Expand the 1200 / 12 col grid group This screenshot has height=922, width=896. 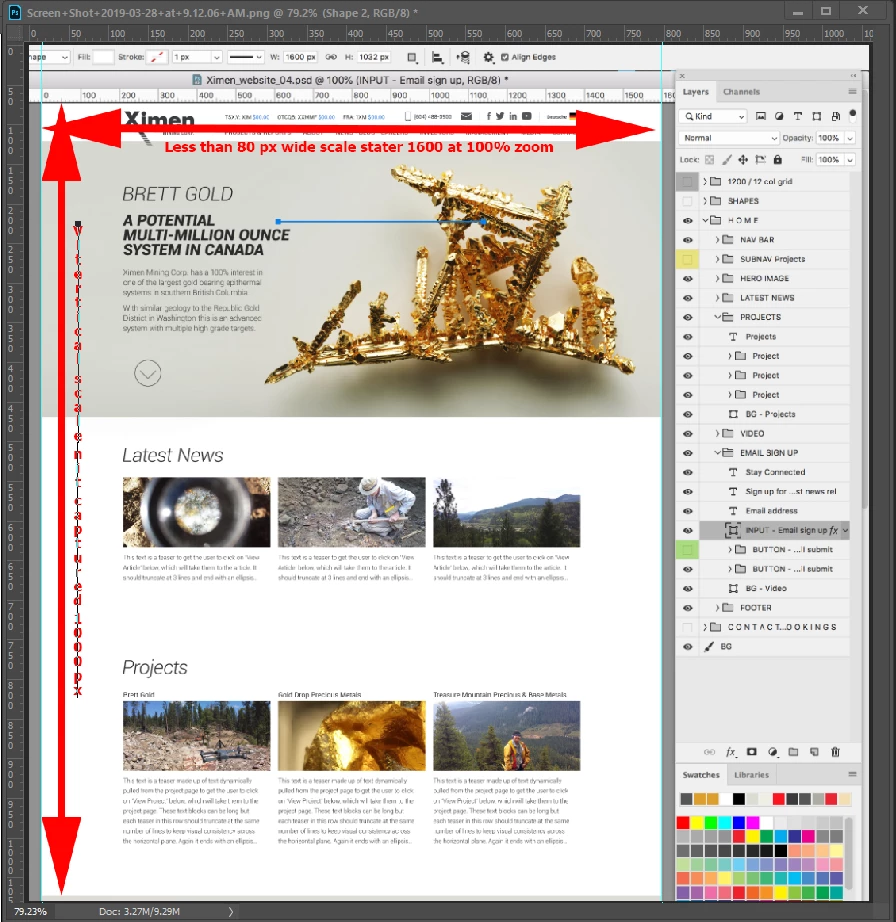(x=705, y=182)
